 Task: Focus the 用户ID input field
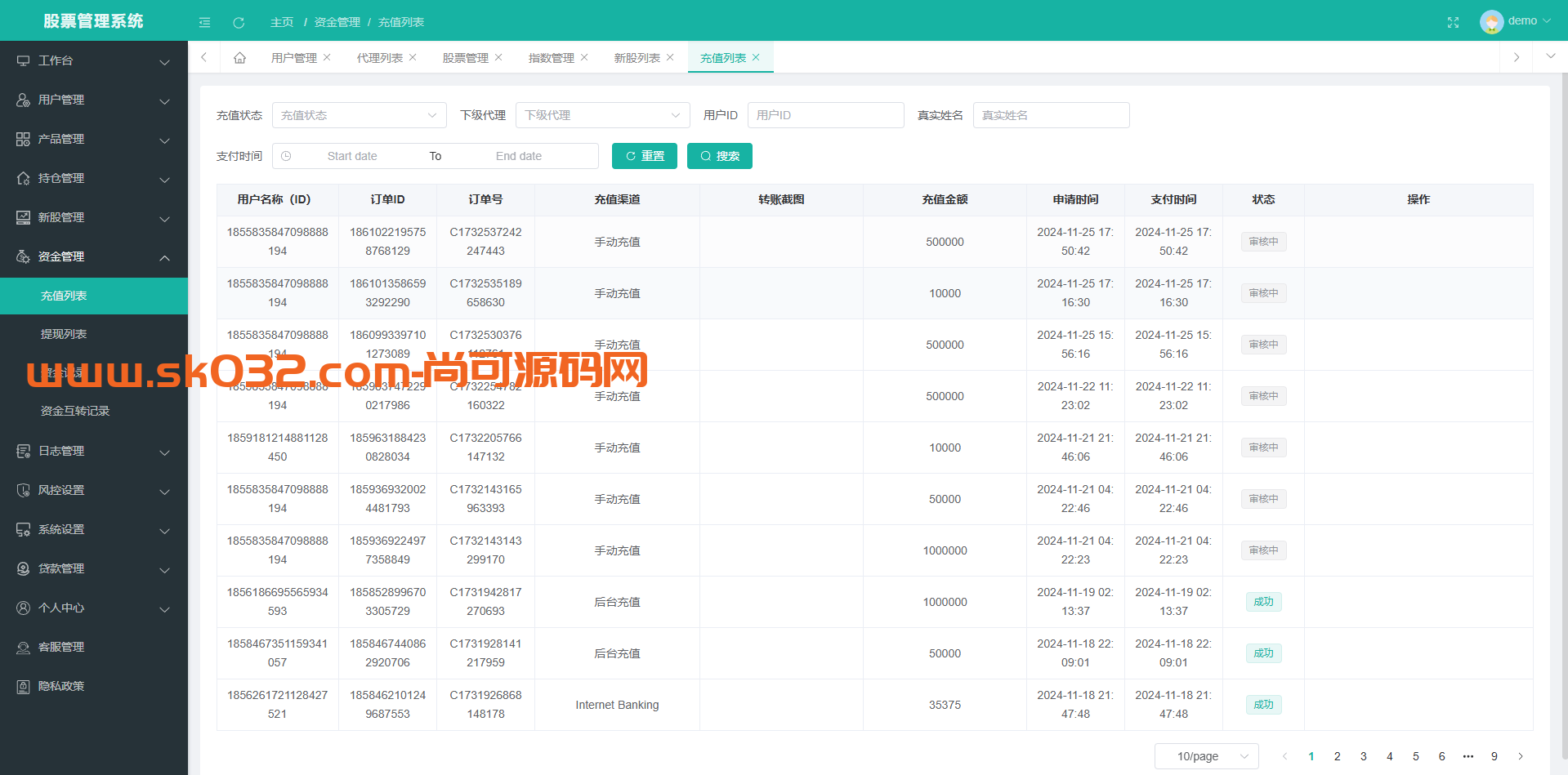(x=826, y=115)
